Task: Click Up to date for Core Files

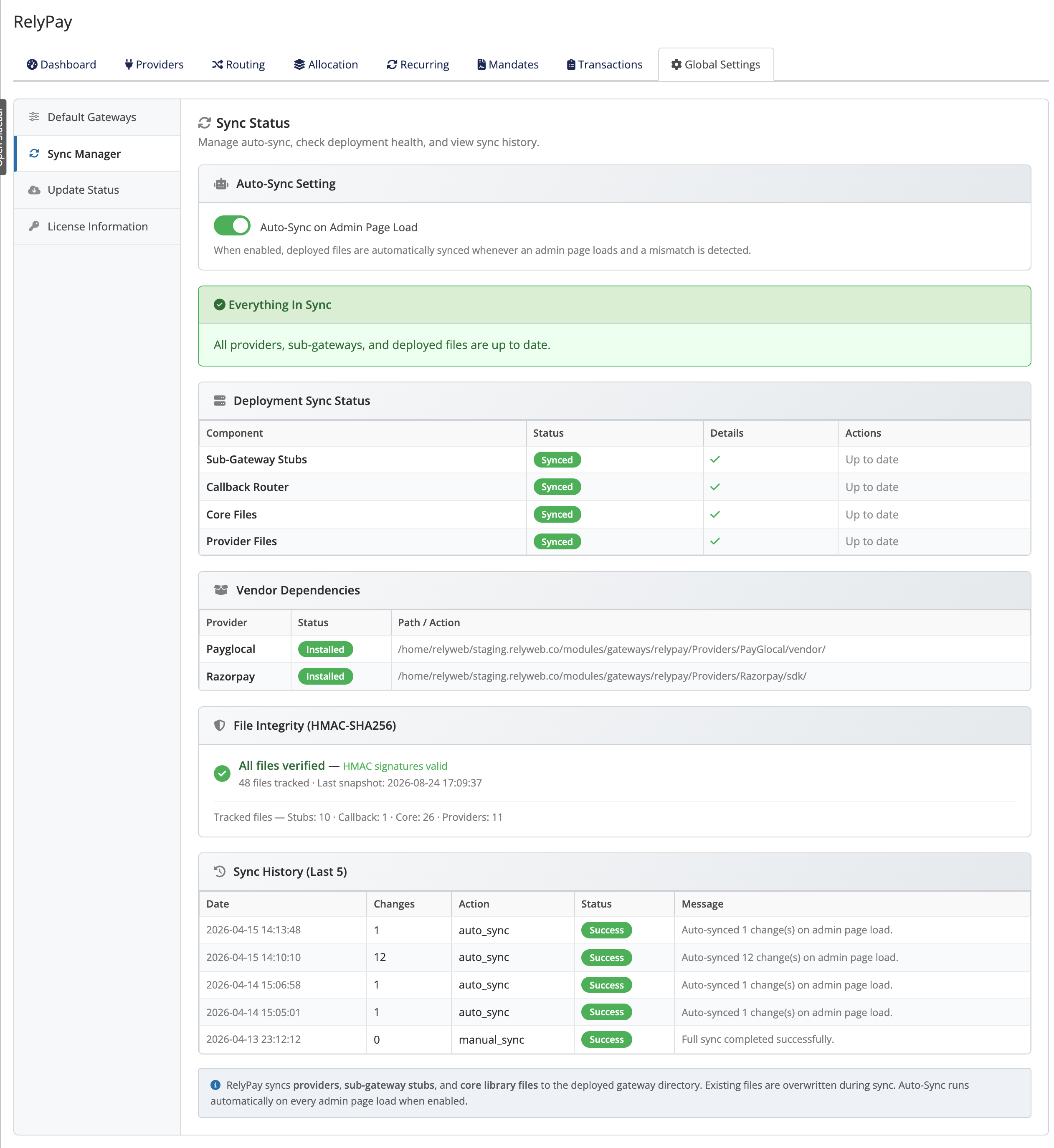Action: [872, 514]
